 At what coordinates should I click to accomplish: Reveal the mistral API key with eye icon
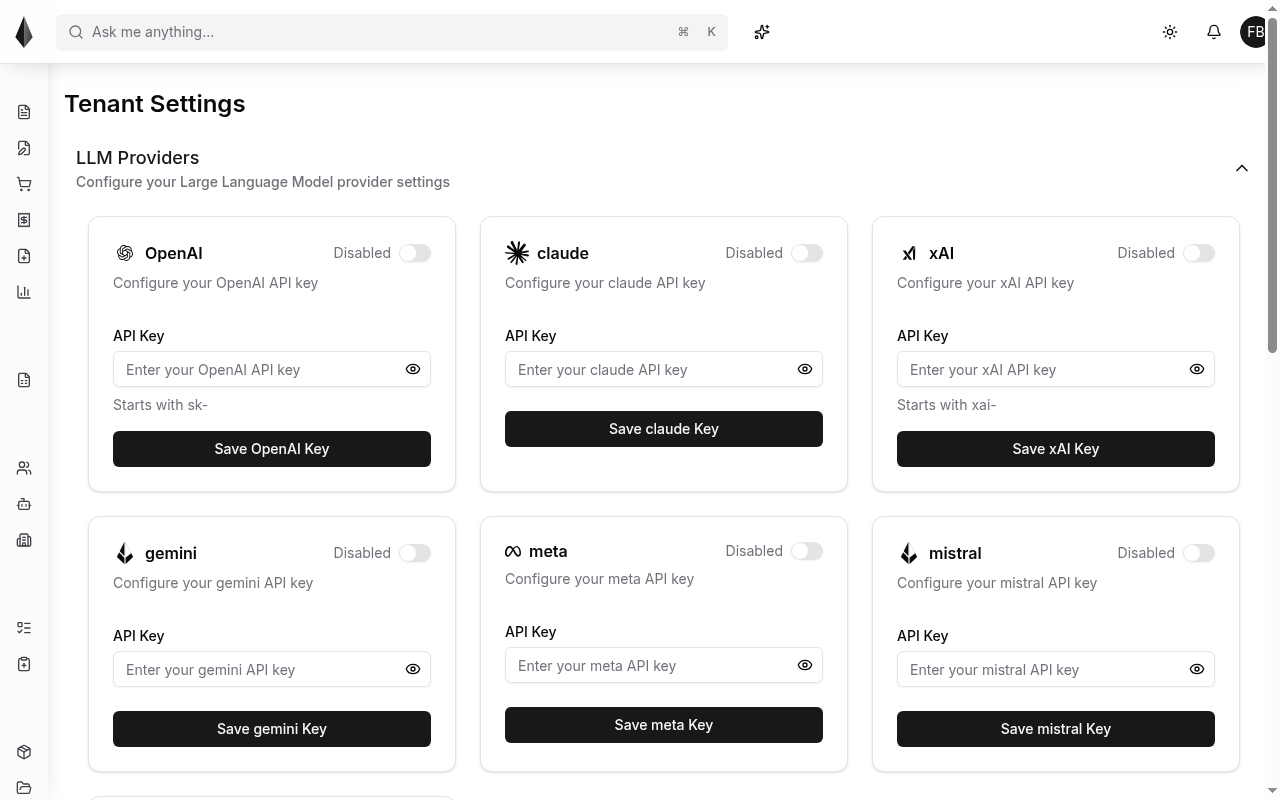1197,669
